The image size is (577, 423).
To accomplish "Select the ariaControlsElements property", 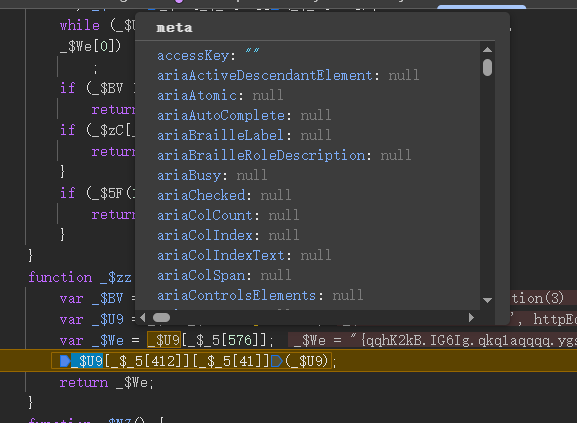I will pyautogui.click(x=260, y=295).
